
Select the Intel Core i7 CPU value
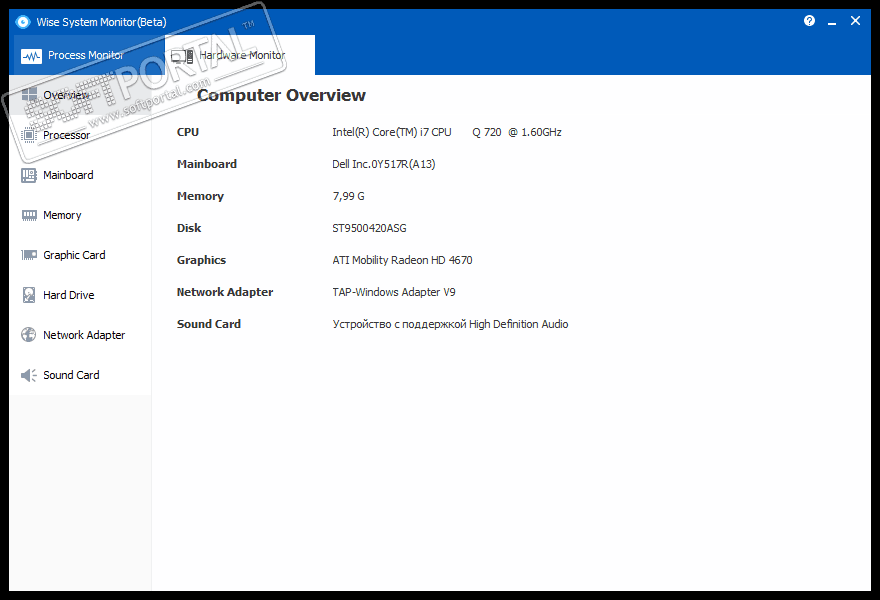(447, 132)
